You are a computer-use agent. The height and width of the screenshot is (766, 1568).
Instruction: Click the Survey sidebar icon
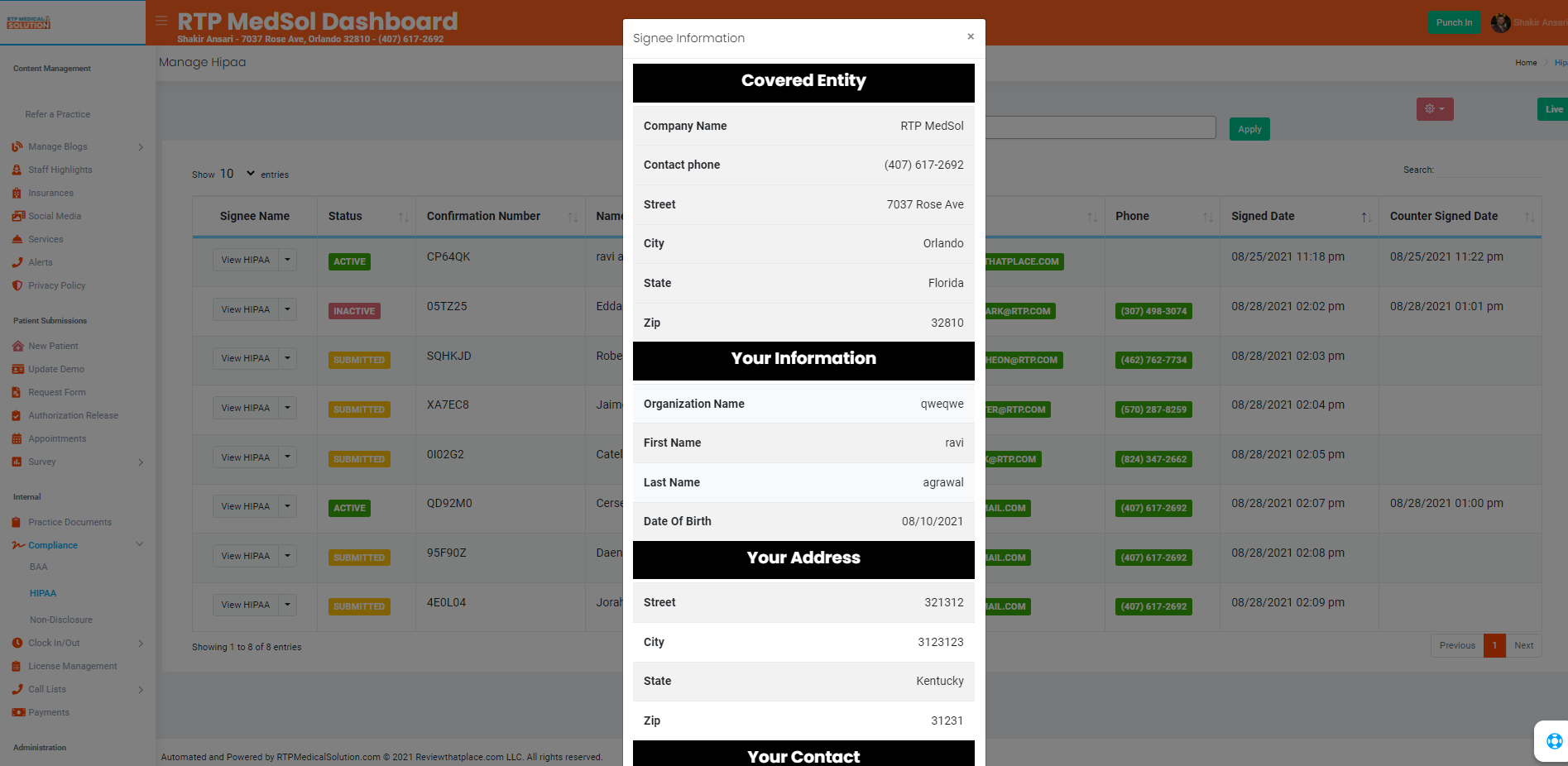click(17, 462)
